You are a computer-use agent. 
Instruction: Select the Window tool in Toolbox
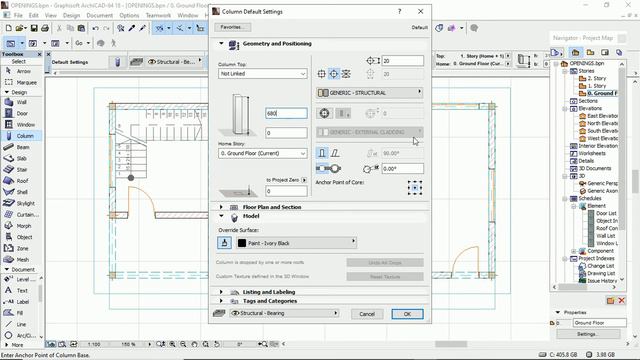point(21,124)
